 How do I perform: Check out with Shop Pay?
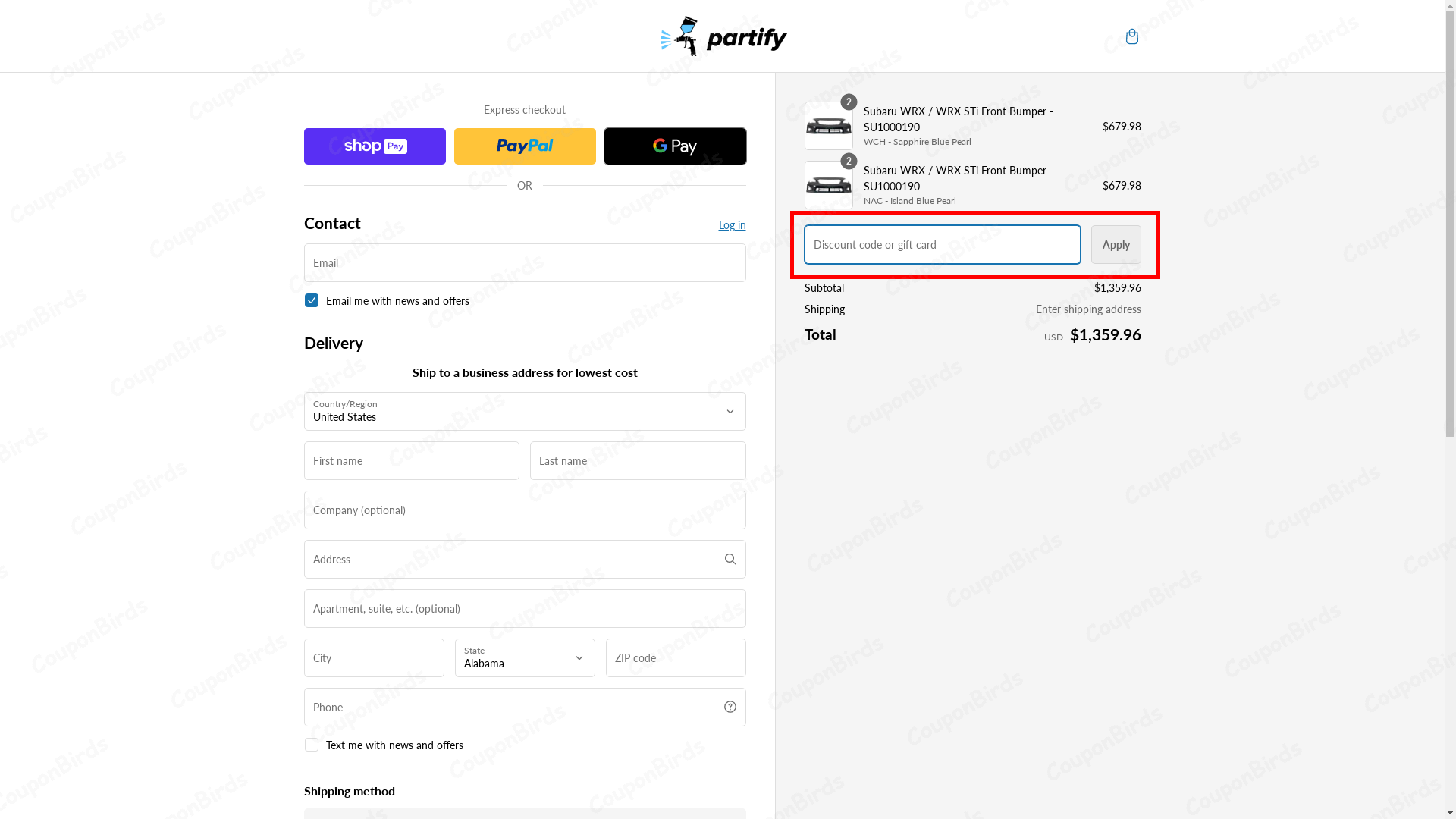coord(374,146)
